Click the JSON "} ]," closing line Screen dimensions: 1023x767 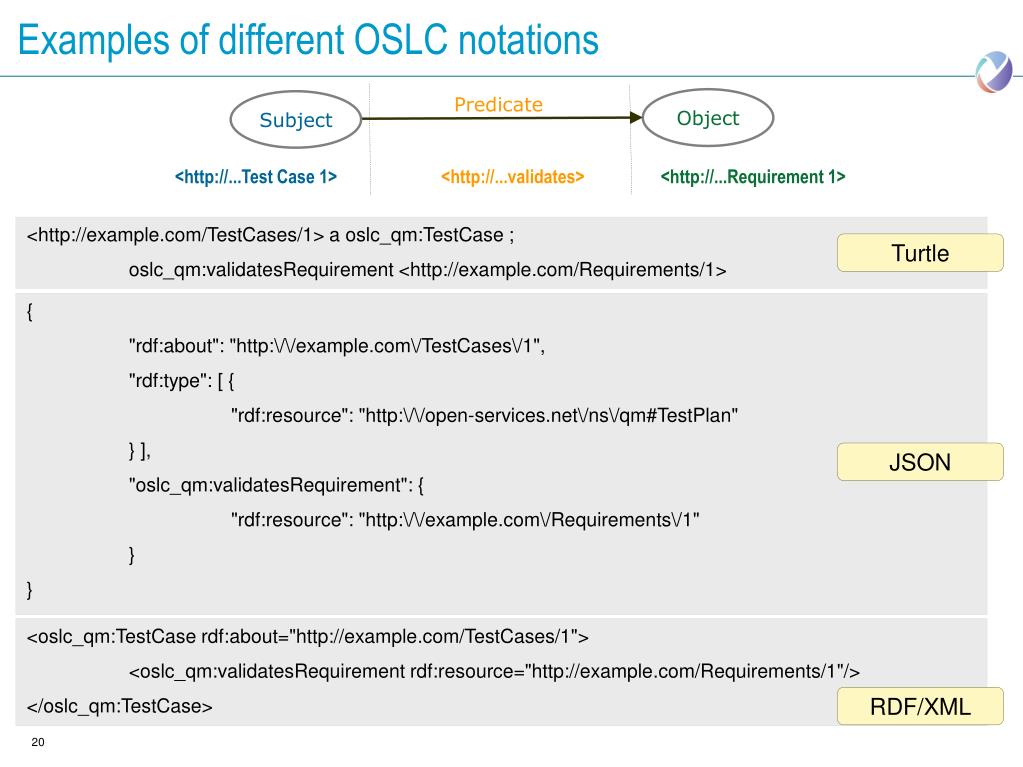point(140,451)
